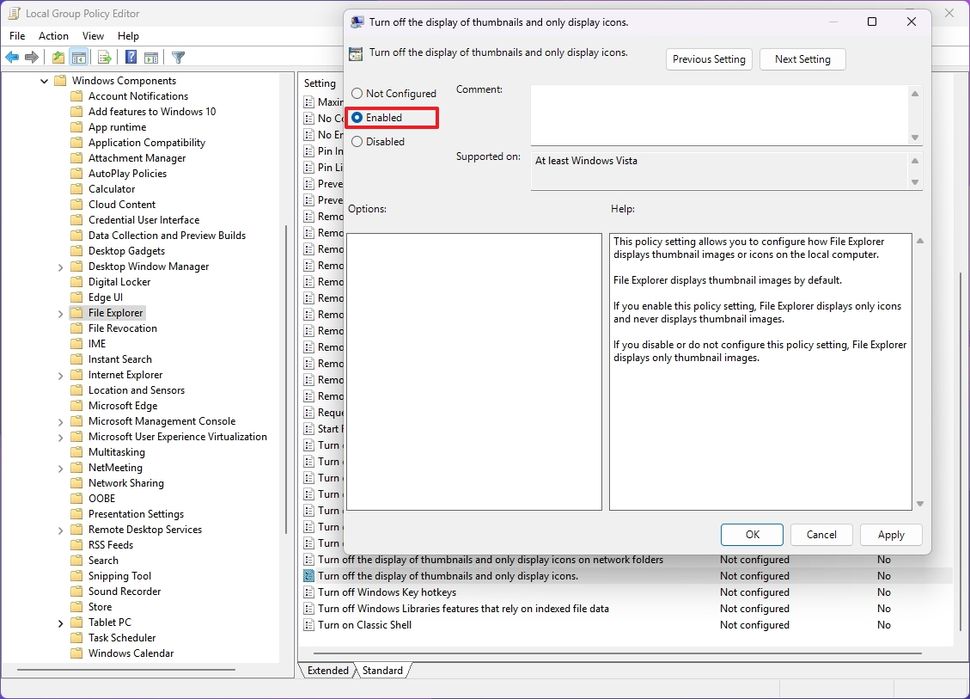Switch to the Extended tab
This screenshot has width=970, height=699.
point(327,670)
